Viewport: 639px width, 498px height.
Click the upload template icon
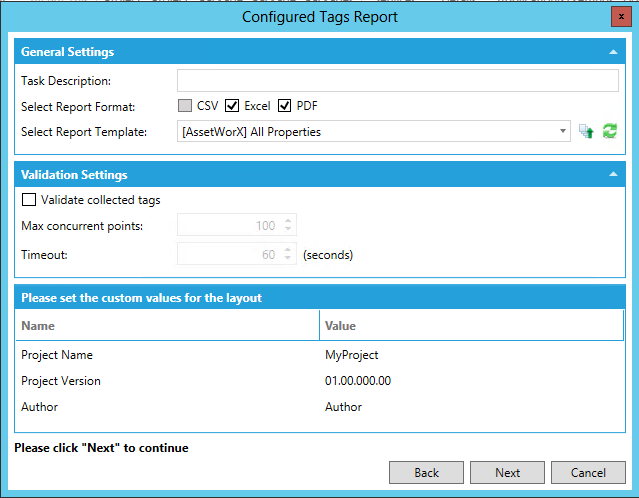click(x=587, y=131)
